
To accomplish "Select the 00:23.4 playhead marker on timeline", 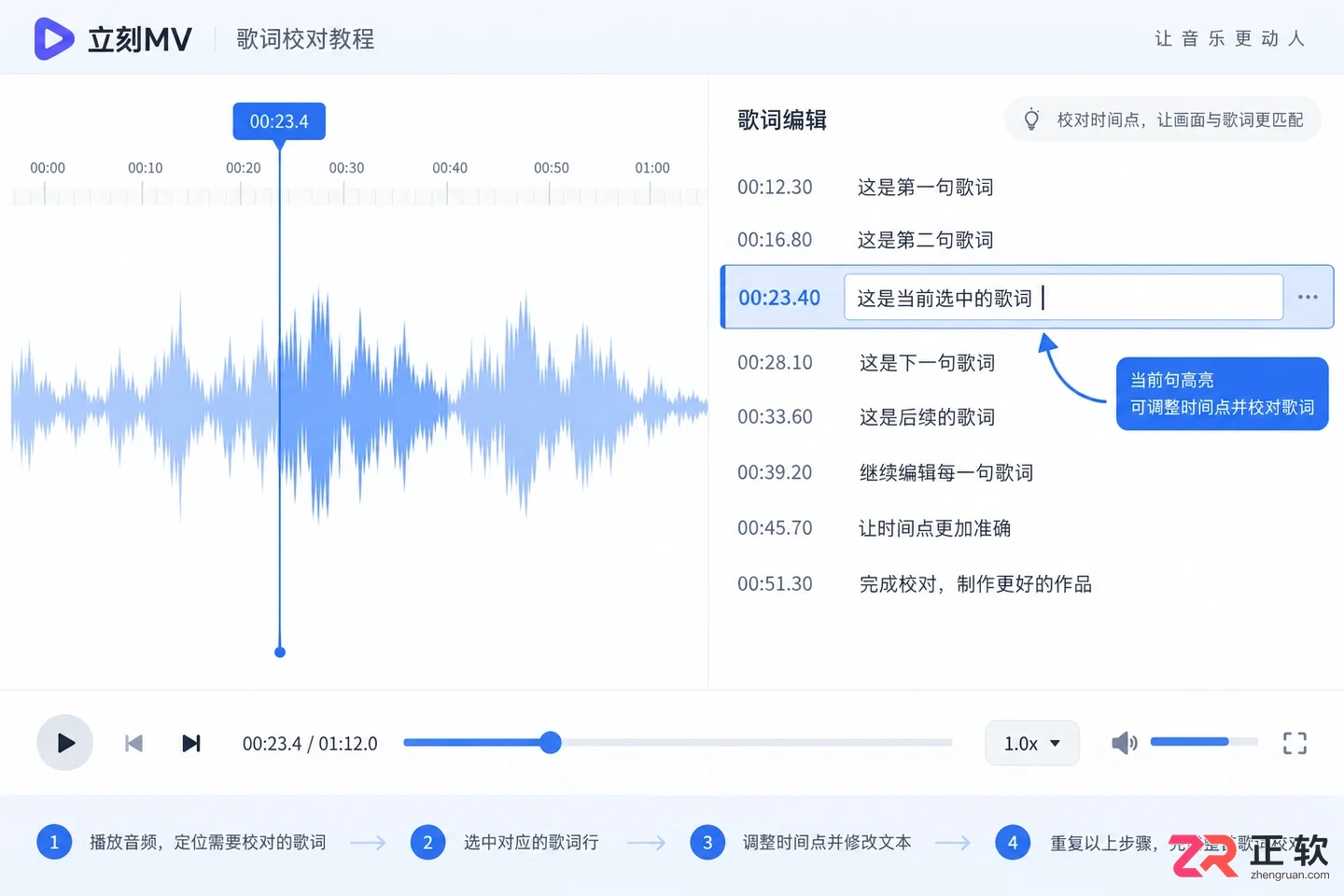I will click(279, 121).
